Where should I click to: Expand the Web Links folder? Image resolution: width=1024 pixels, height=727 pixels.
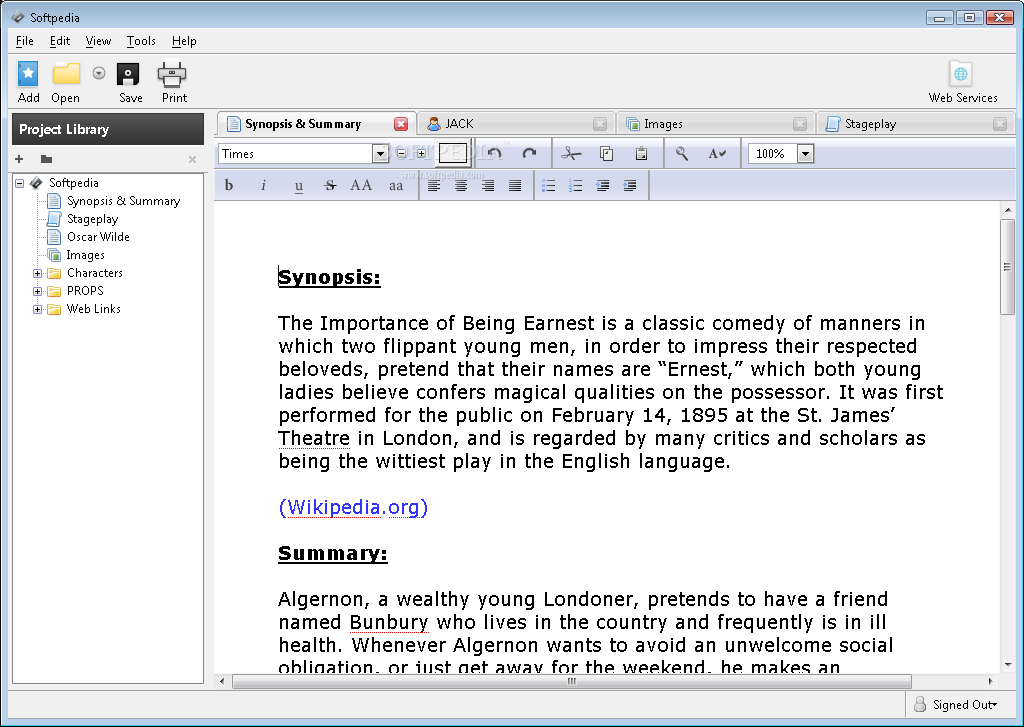click(37, 309)
